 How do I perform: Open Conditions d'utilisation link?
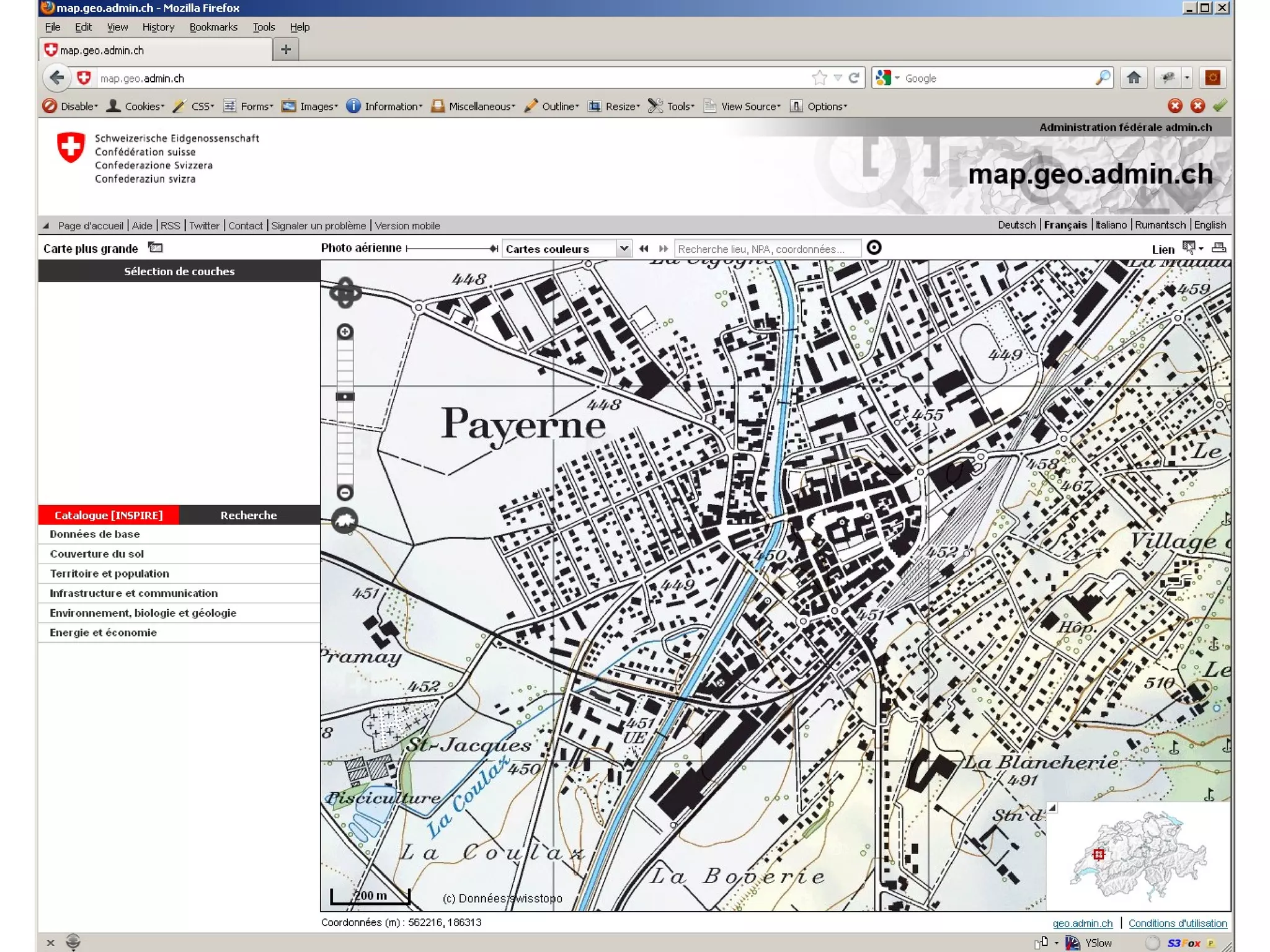1177,923
